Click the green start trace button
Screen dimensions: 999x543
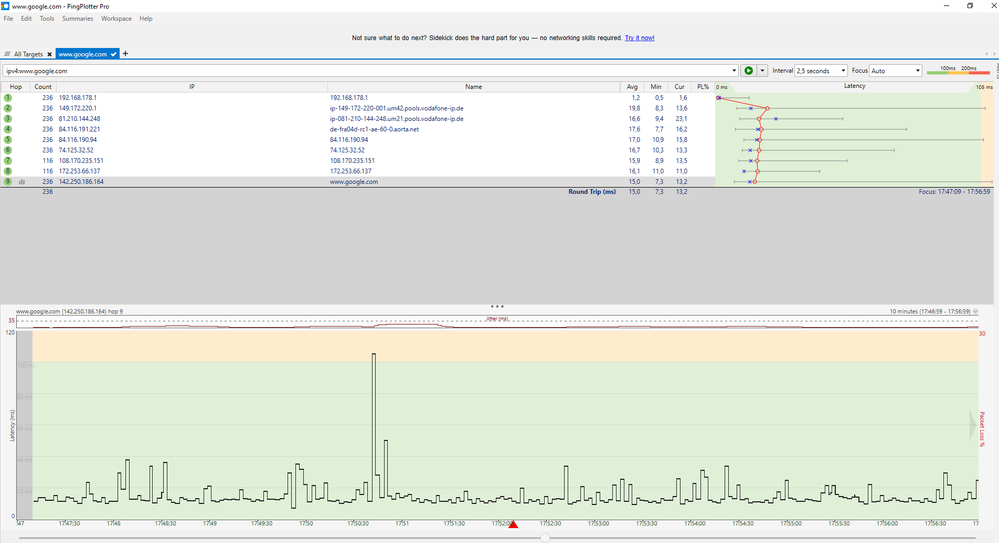tap(748, 71)
